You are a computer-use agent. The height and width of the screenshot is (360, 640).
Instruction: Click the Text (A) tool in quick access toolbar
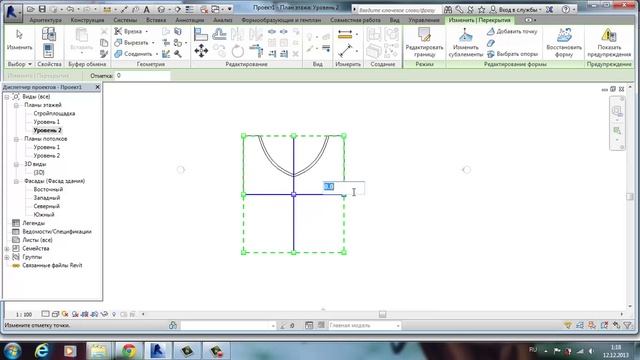[147, 9]
